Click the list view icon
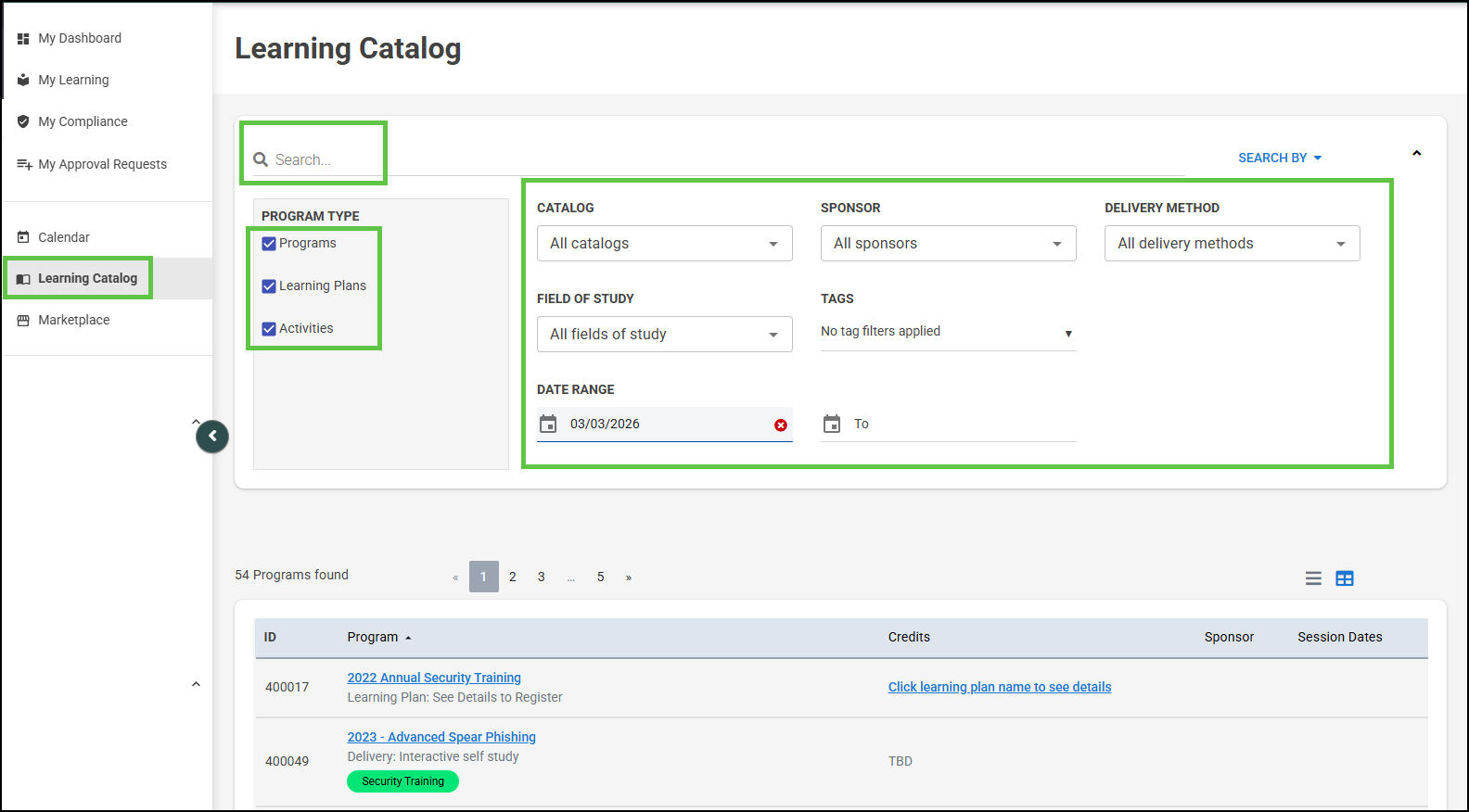Screen dimensions: 1469x812 point(1313,578)
